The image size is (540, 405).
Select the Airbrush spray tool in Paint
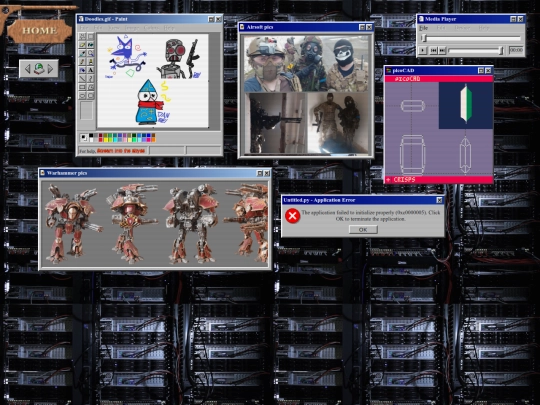pyautogui.click(x=82, y=70)
